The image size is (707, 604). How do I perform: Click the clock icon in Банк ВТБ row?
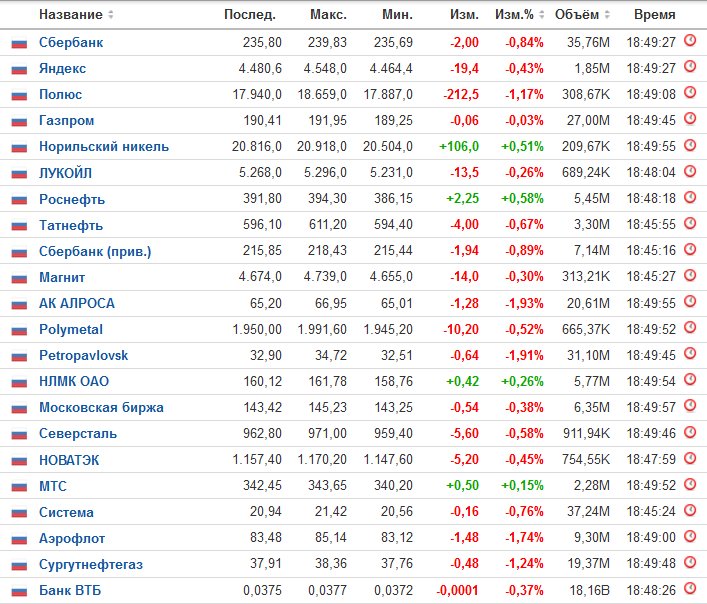point(690,588)
